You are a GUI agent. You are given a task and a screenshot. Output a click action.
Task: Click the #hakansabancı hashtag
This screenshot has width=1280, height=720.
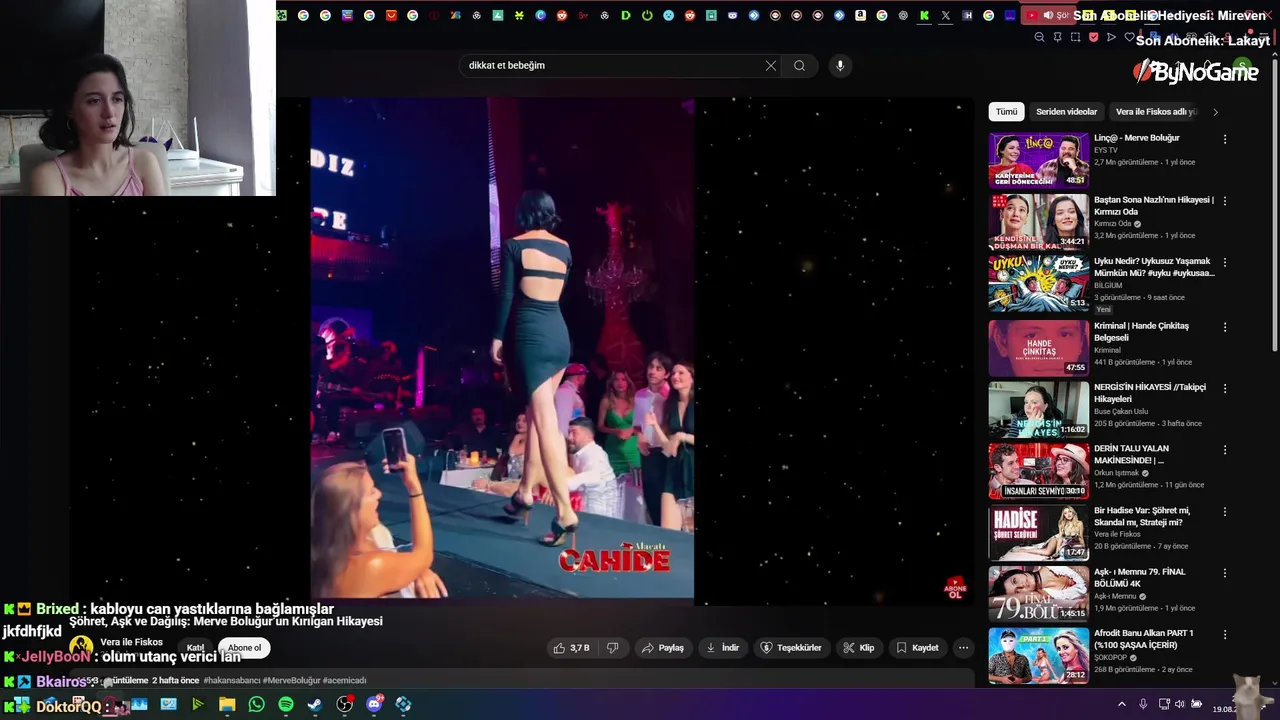point(232,681)
